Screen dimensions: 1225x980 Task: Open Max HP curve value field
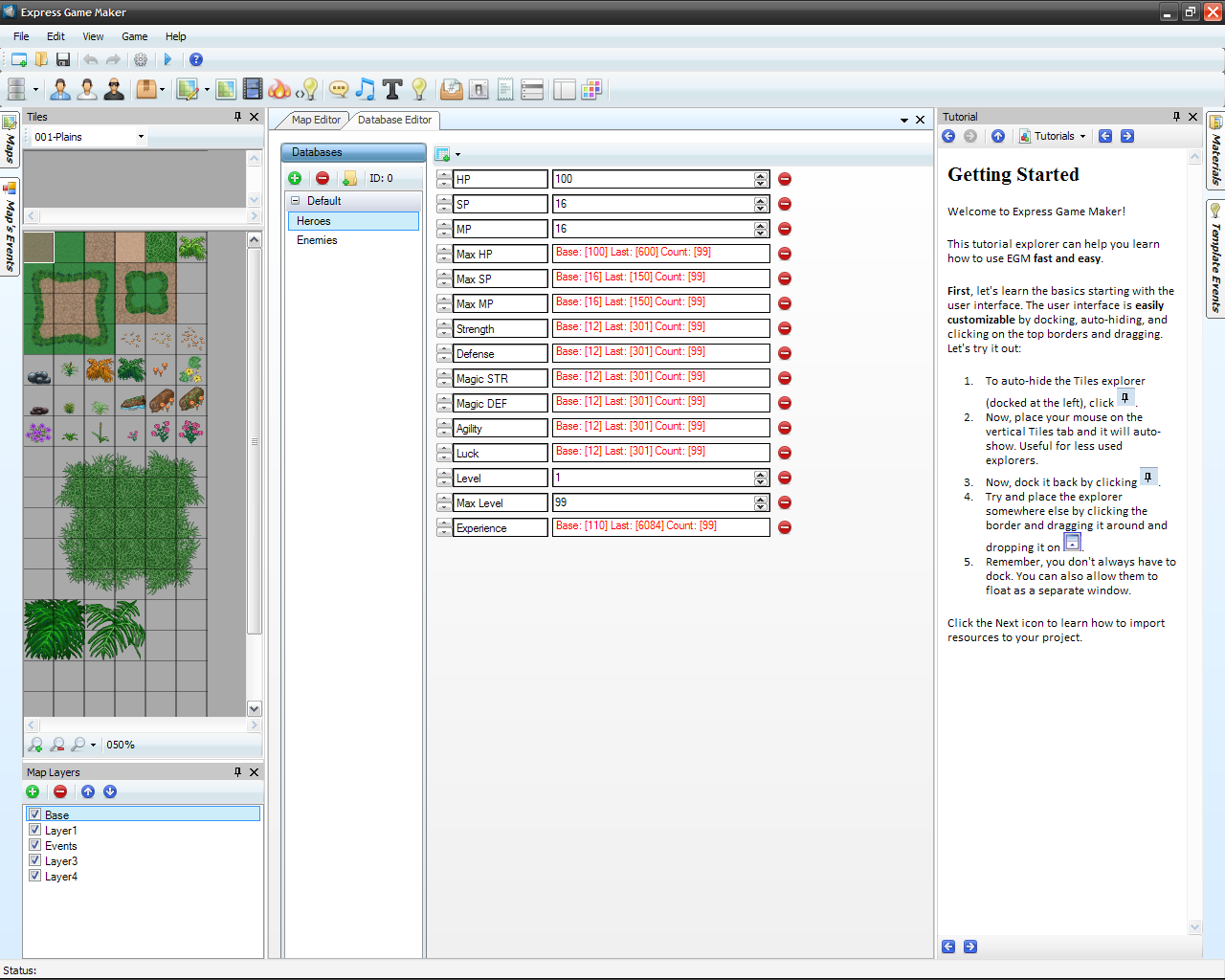(661, 254)
